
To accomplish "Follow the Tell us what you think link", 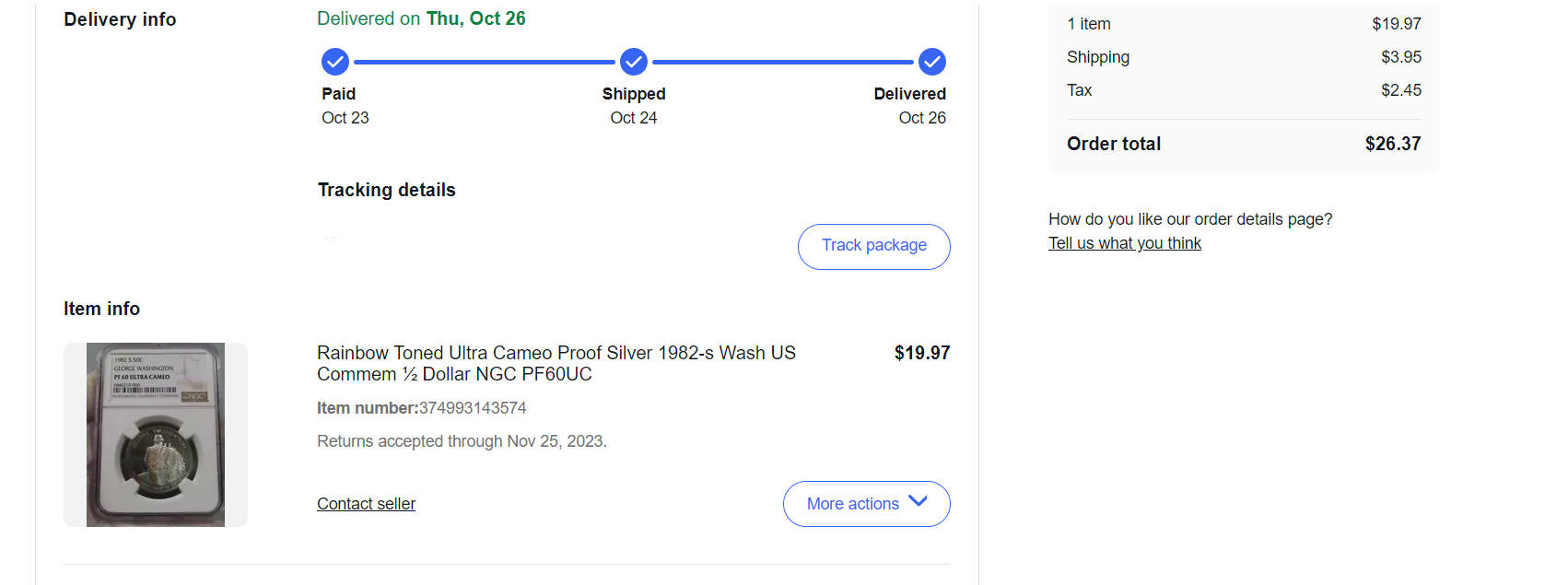I will (1124, 243).
